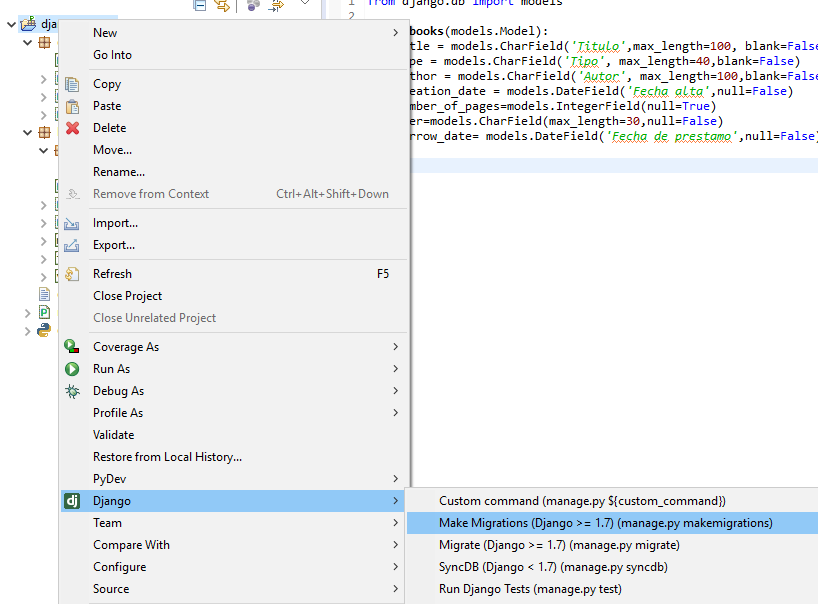Expand the Python interpreter tree node

click(x=27, y=331)
